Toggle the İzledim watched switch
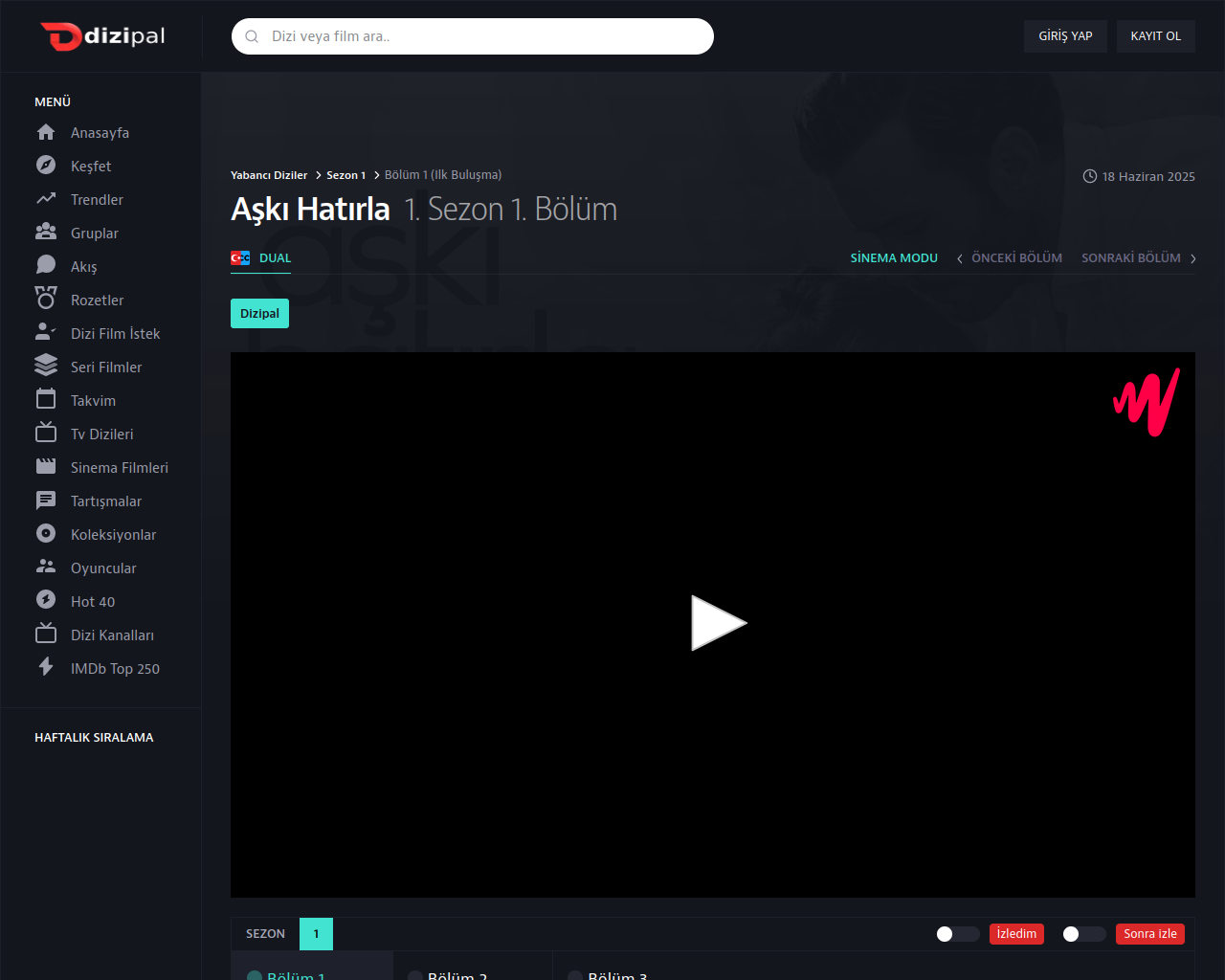The image size is (1225, 980). tap(957, 934)
